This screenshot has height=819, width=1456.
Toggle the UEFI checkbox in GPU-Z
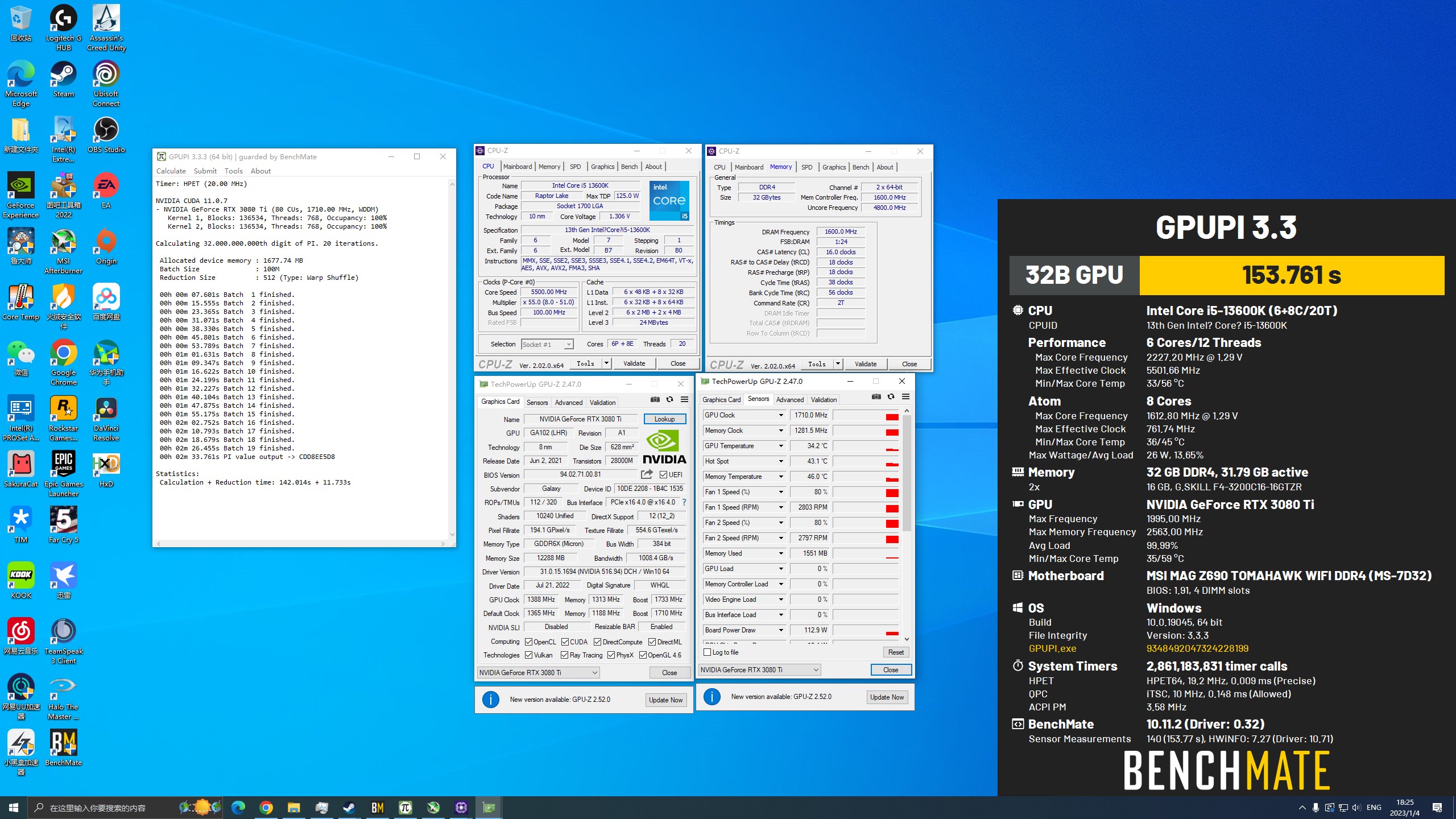663,475
